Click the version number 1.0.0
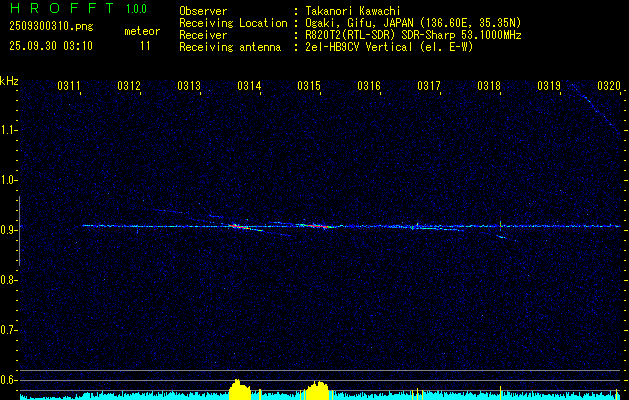The width and height of the screenshot is (629, 400). point(136,8)
